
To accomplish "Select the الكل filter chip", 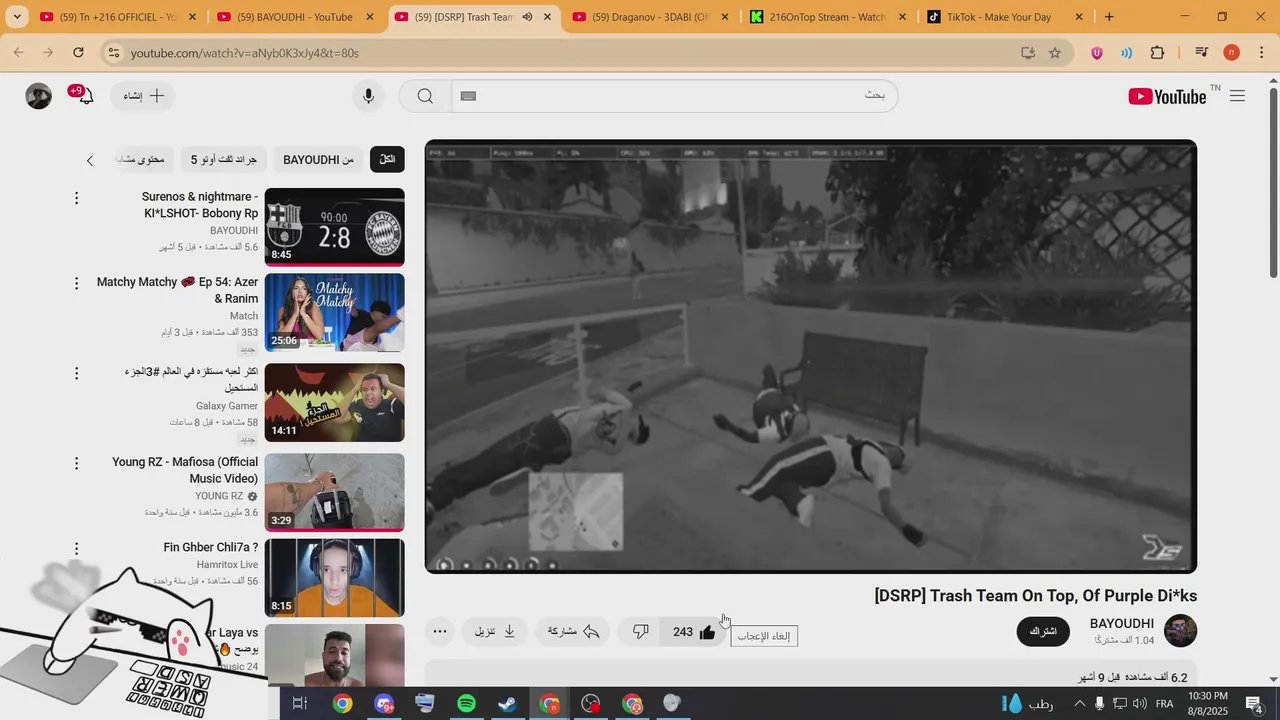I will tap(387, 160).
